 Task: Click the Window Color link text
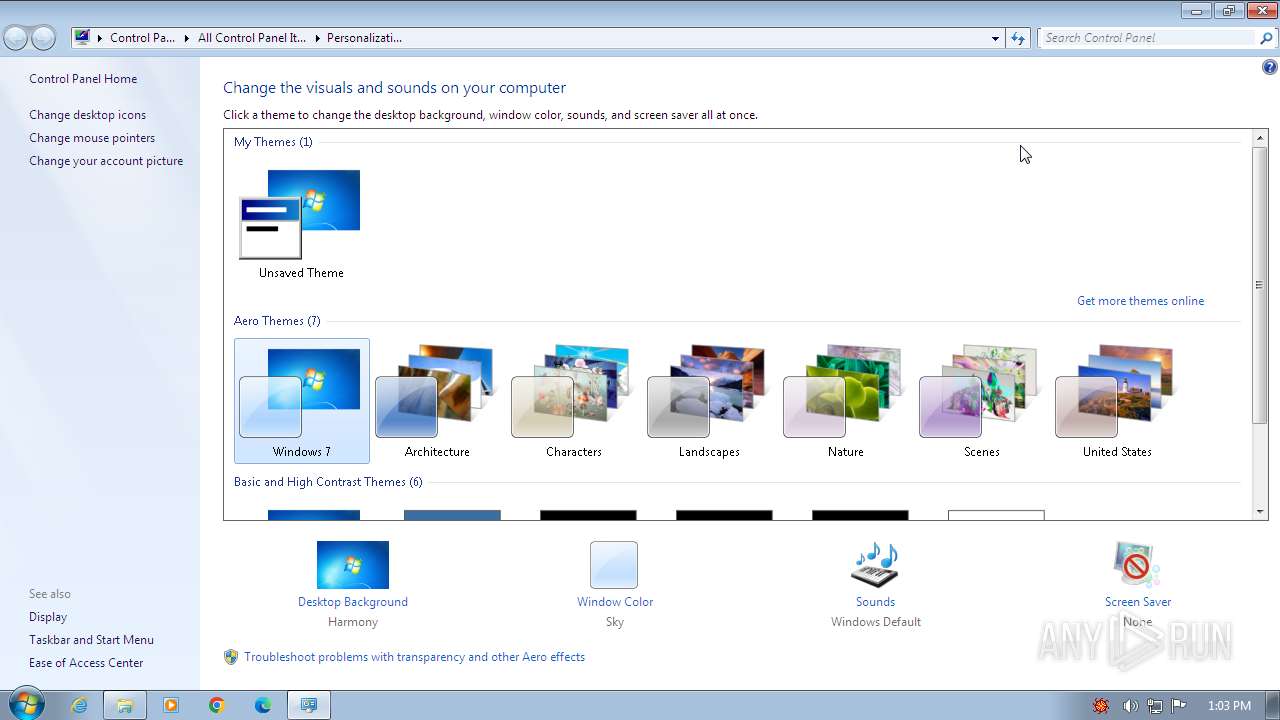click(x=615, y=602)
